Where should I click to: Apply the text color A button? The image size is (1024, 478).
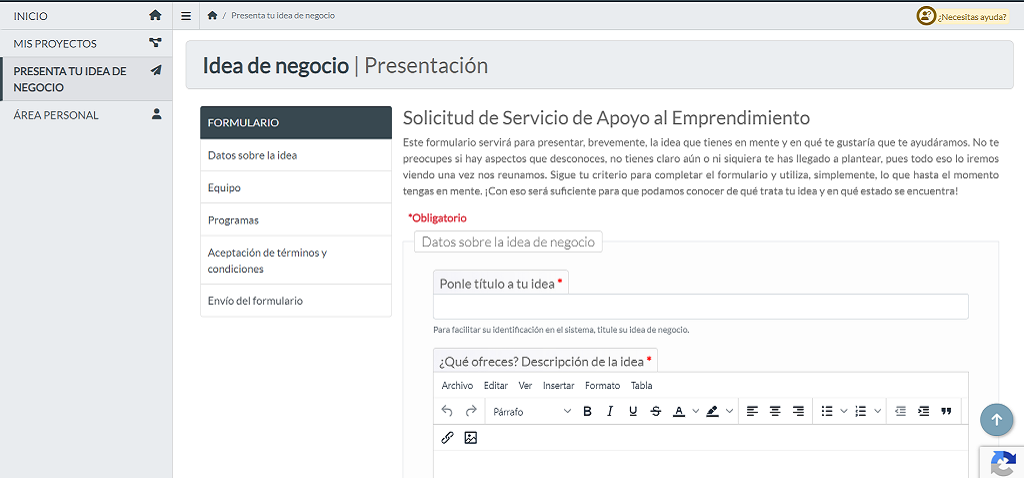(679, 411)
